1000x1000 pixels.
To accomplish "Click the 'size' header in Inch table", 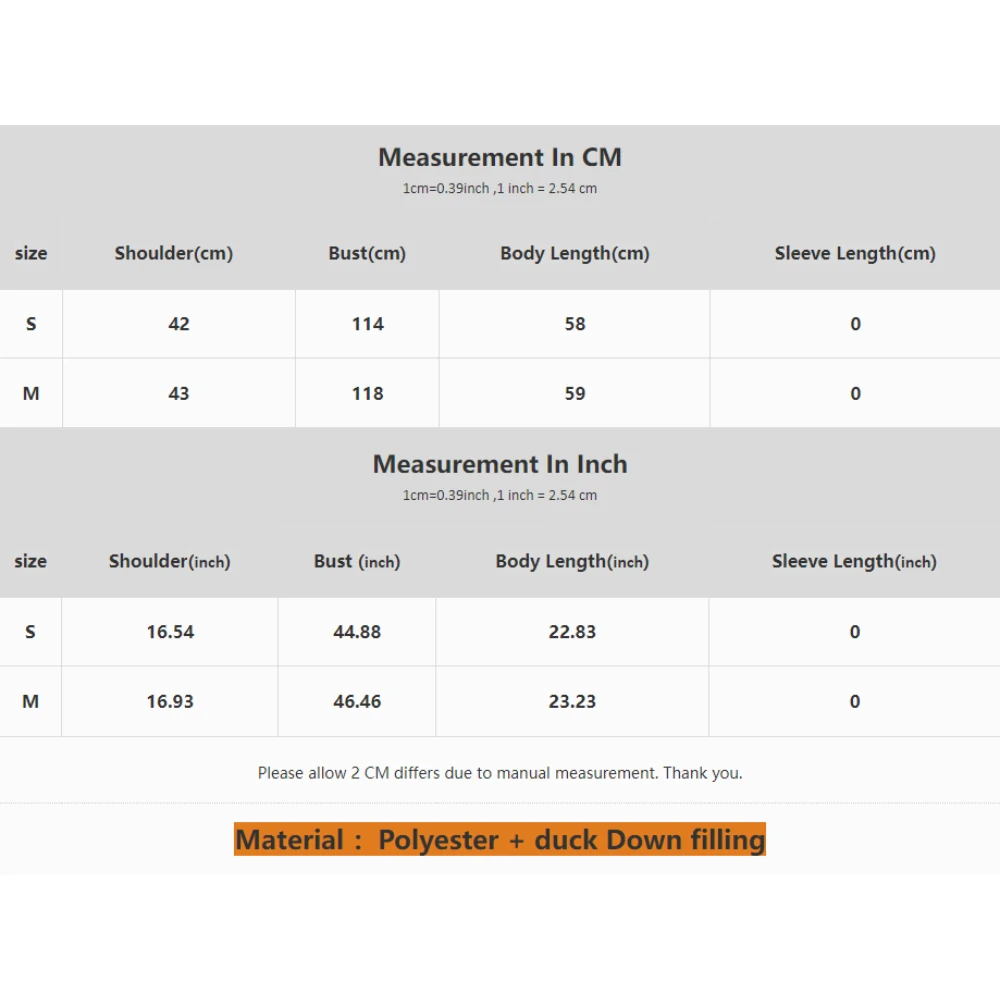I will click(x=30, y=561).
